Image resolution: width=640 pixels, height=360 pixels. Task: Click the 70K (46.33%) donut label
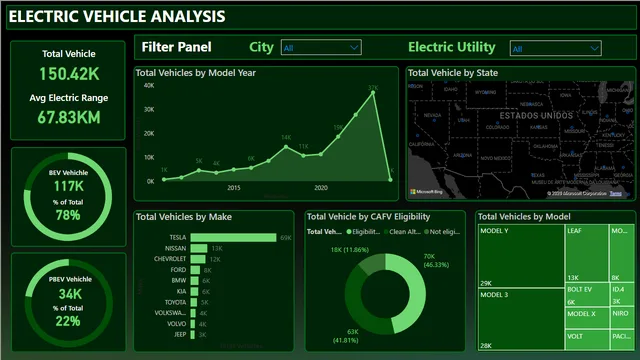click(436, 260)
